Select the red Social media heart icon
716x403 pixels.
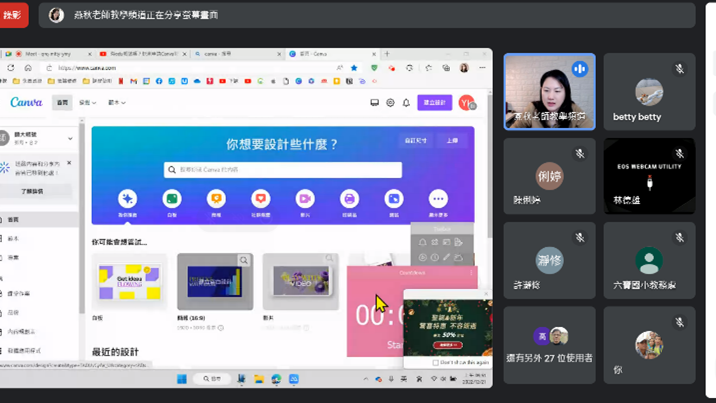(x=261, y=199)
